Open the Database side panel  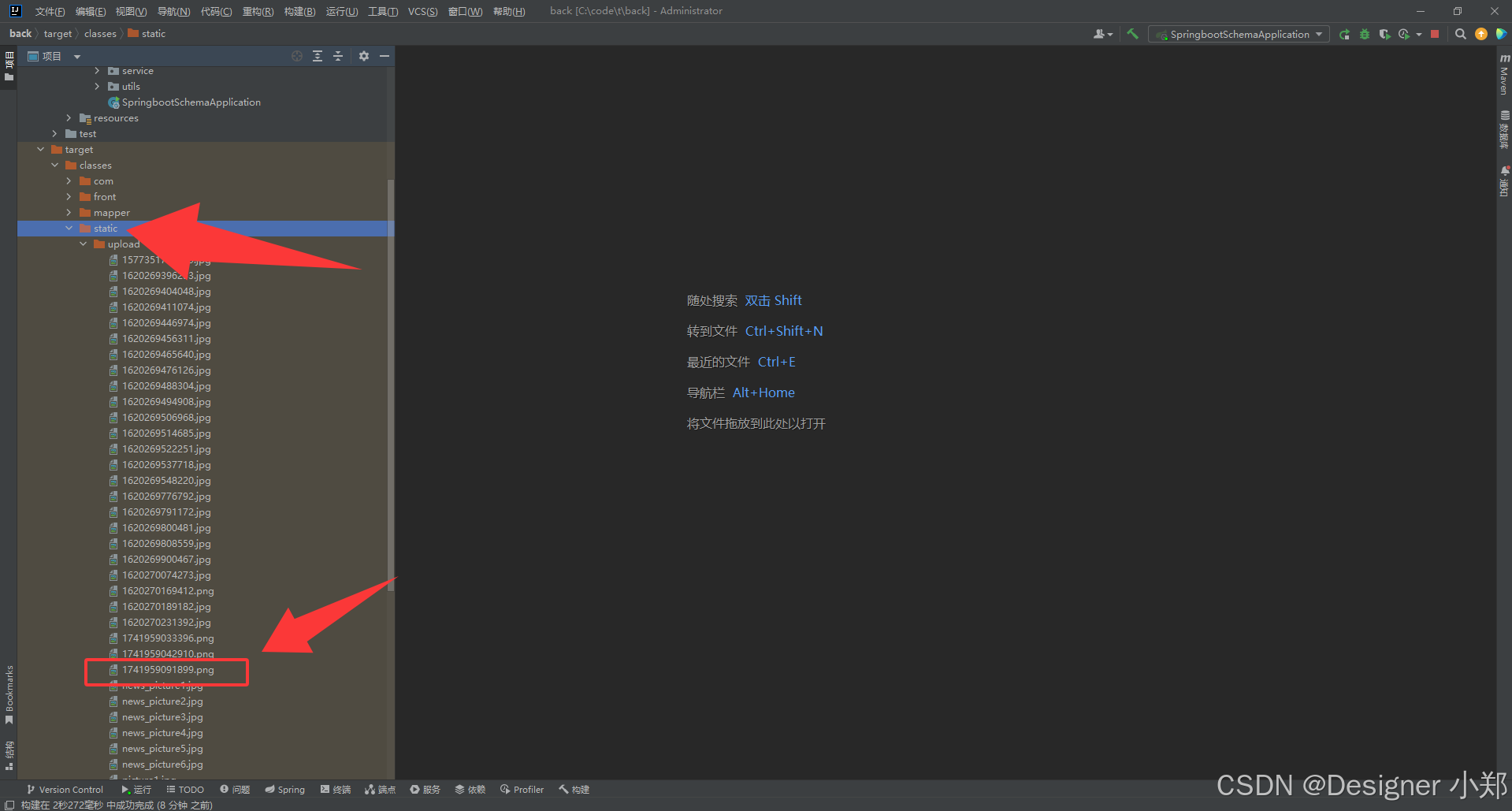(x=1504, y=130)
